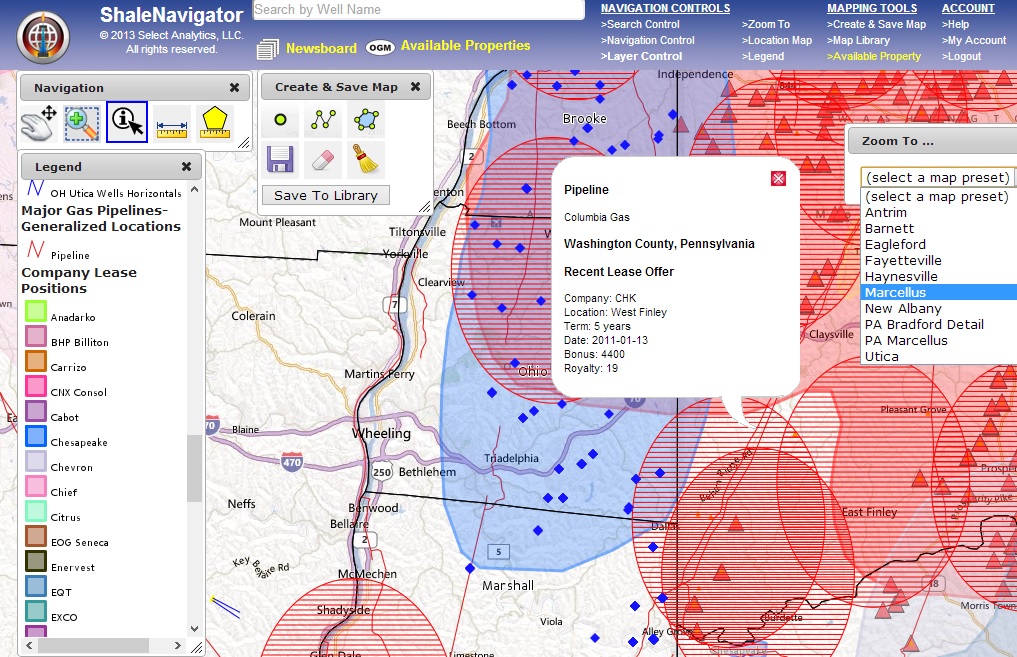Open the Available Properties link
Image resolution: width=1017 pixels, height=657 pixels.
[465, 45]
